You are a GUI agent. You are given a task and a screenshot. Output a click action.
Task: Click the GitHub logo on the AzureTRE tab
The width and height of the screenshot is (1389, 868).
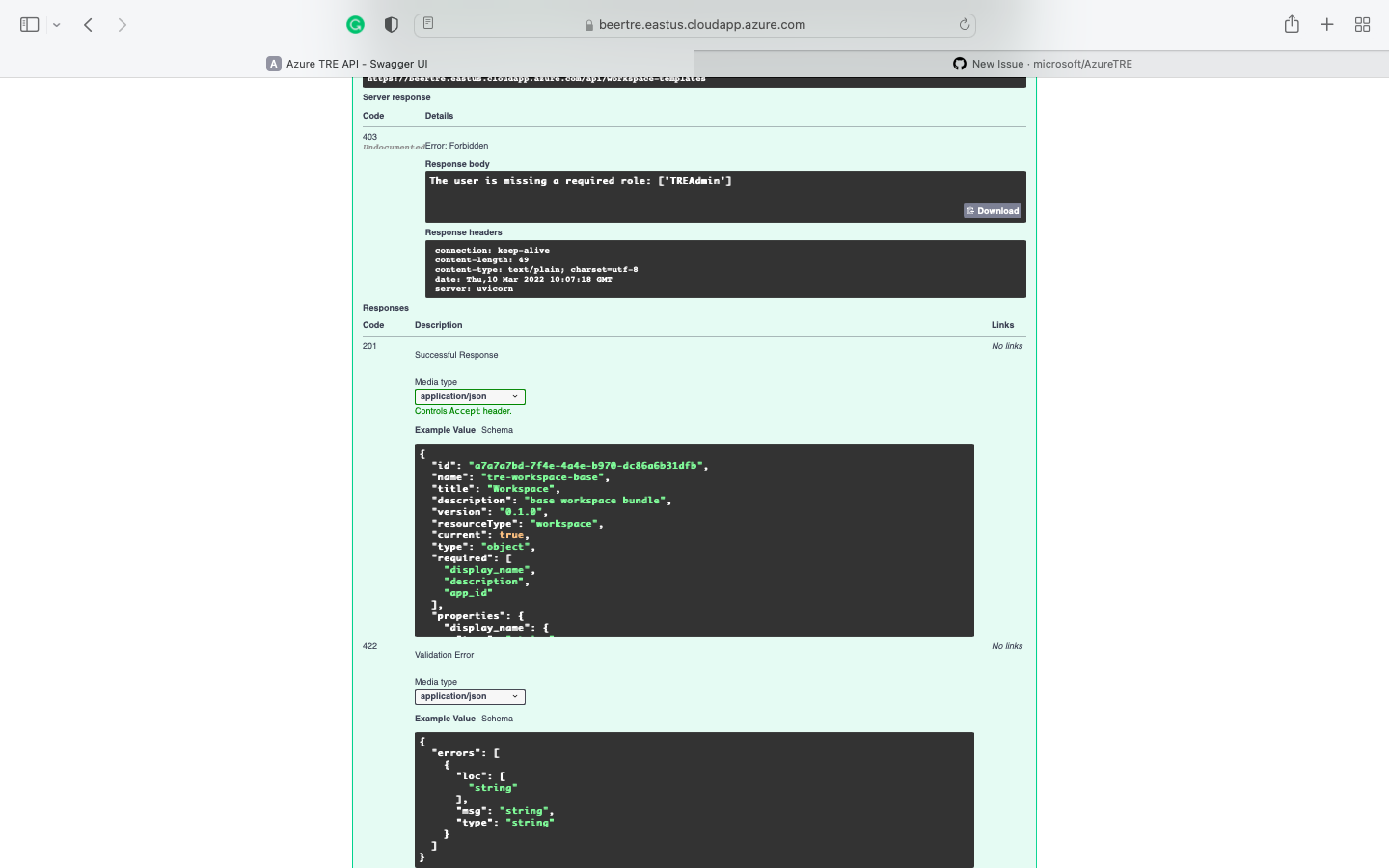[959, 64]
